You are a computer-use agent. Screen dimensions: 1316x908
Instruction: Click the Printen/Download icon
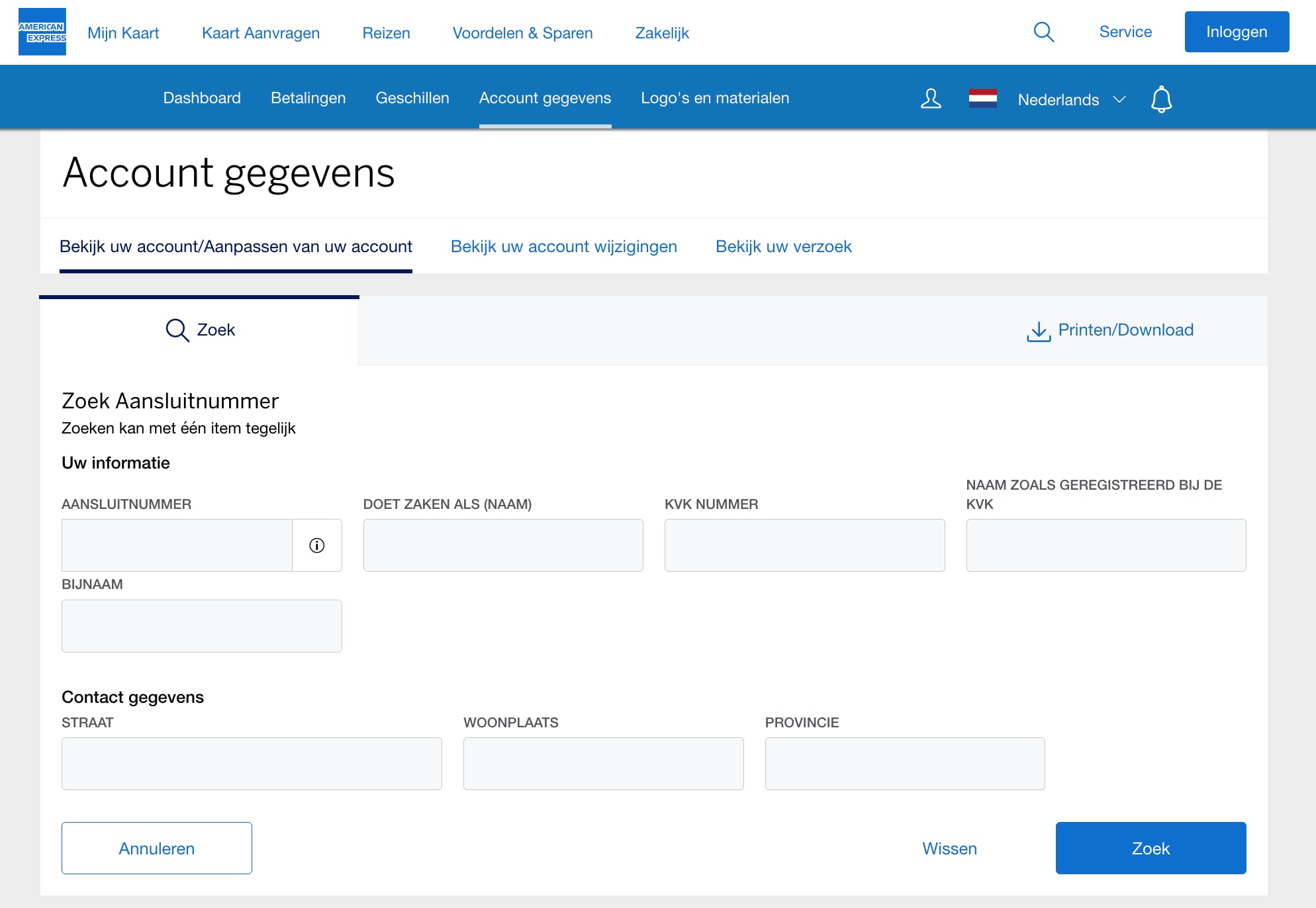(x=1039, y=331)
